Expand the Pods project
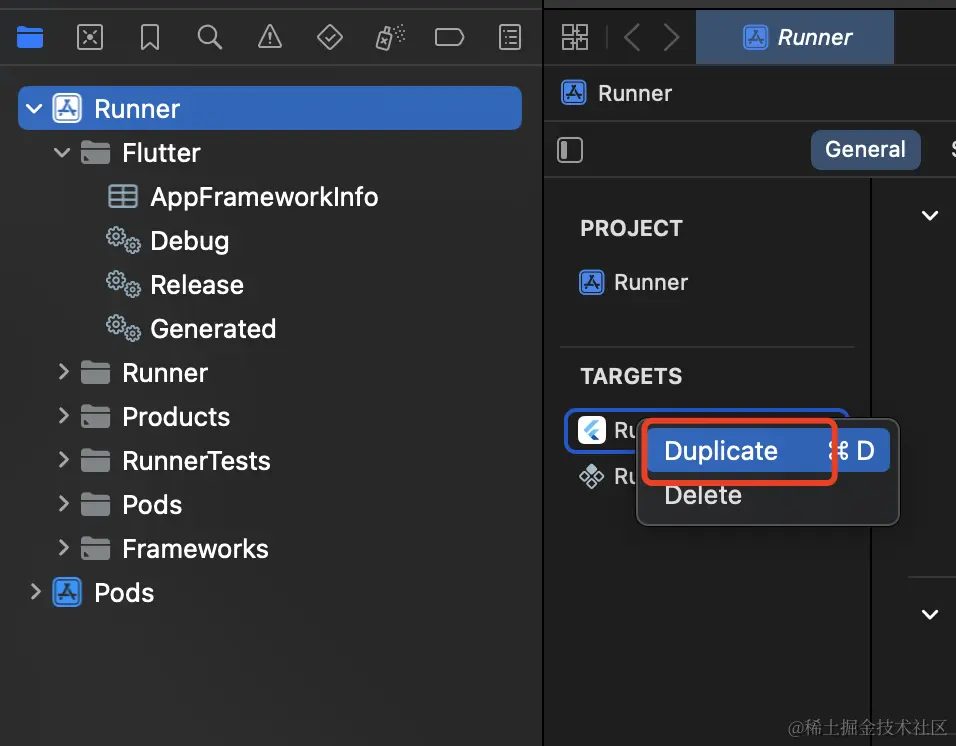The width and height of the screenshot is (956, 746). [35, 592]
